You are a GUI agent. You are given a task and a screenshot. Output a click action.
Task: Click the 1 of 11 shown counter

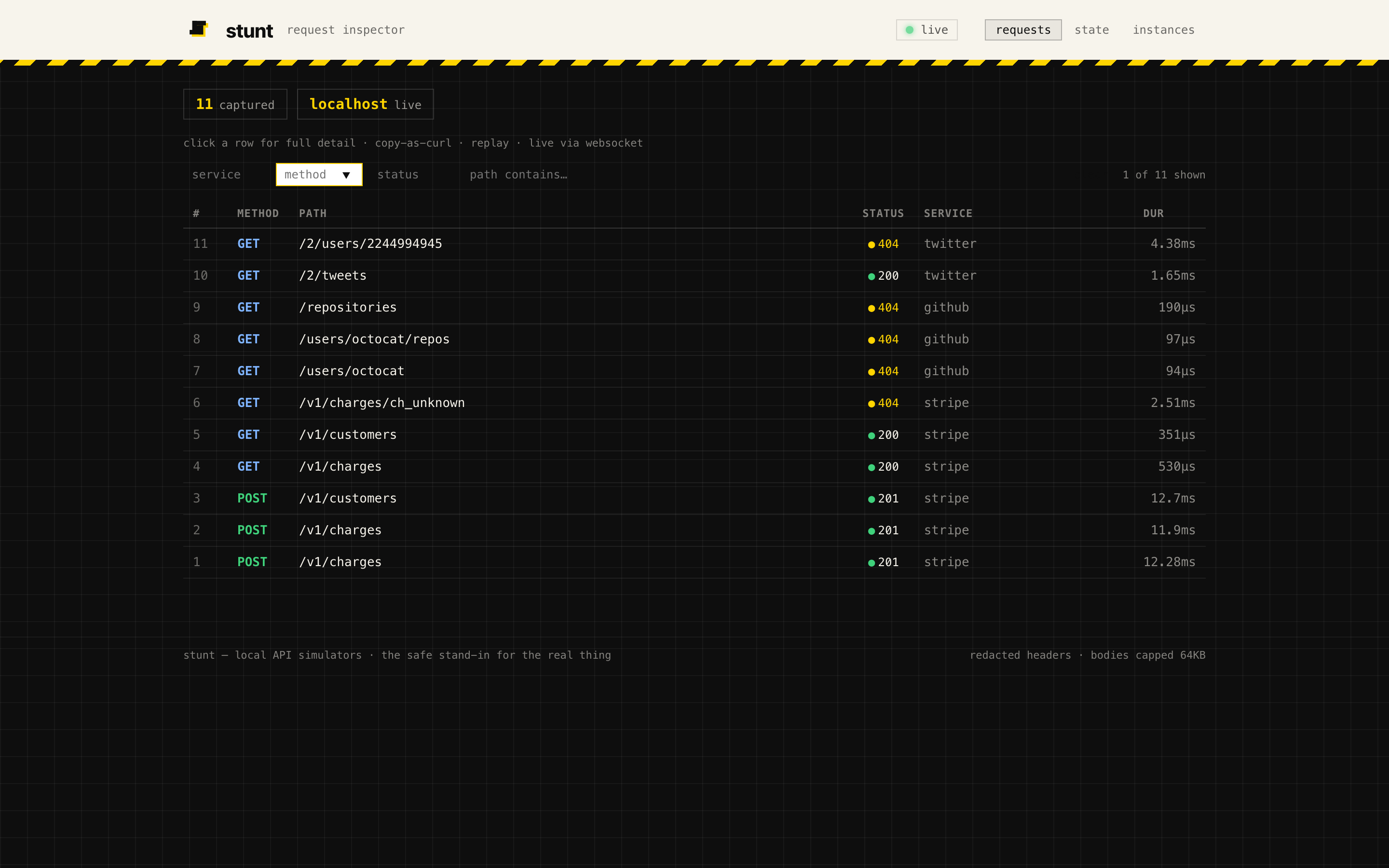1163,175
